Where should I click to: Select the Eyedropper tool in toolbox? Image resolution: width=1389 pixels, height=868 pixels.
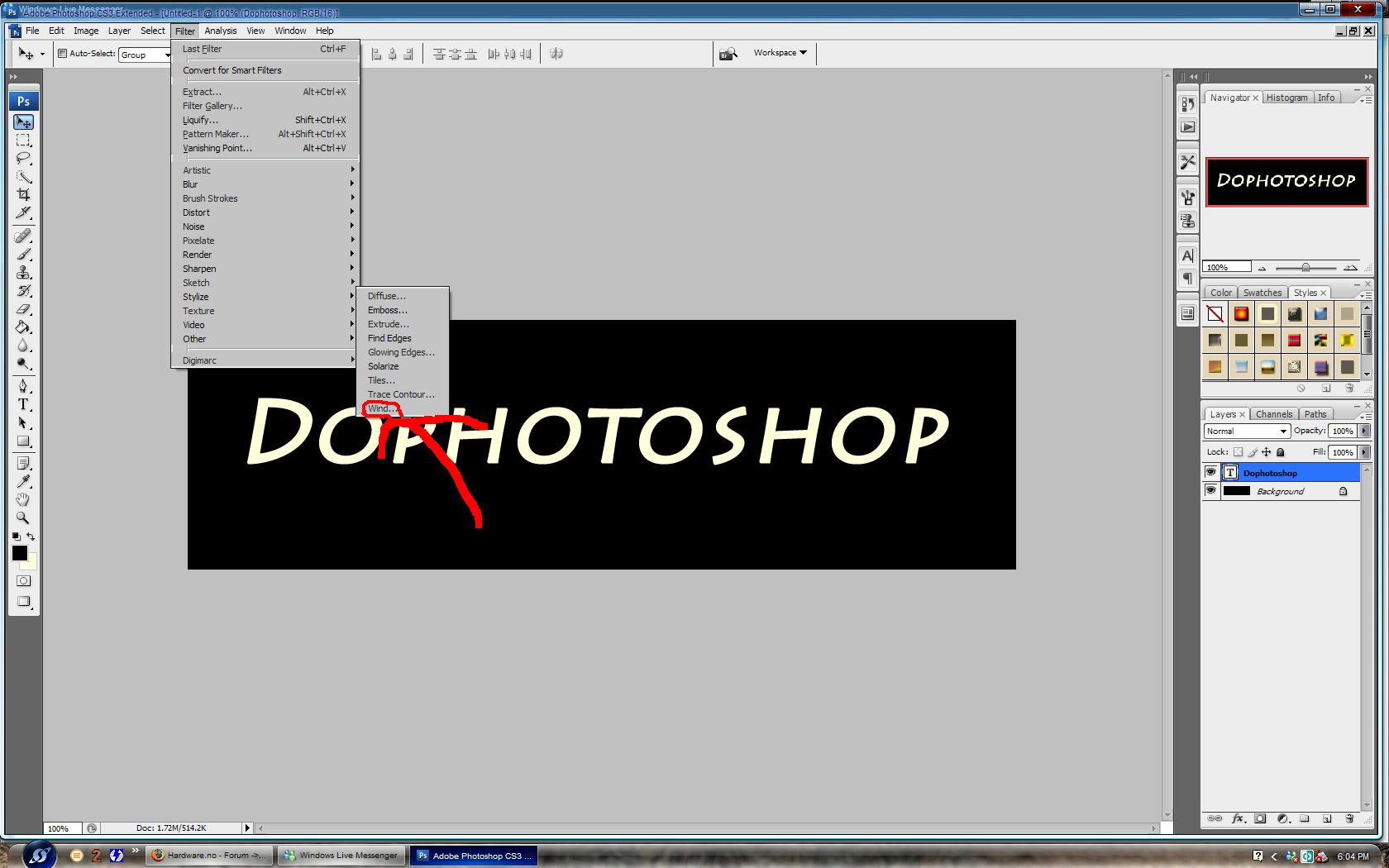[x=23, y=481]
